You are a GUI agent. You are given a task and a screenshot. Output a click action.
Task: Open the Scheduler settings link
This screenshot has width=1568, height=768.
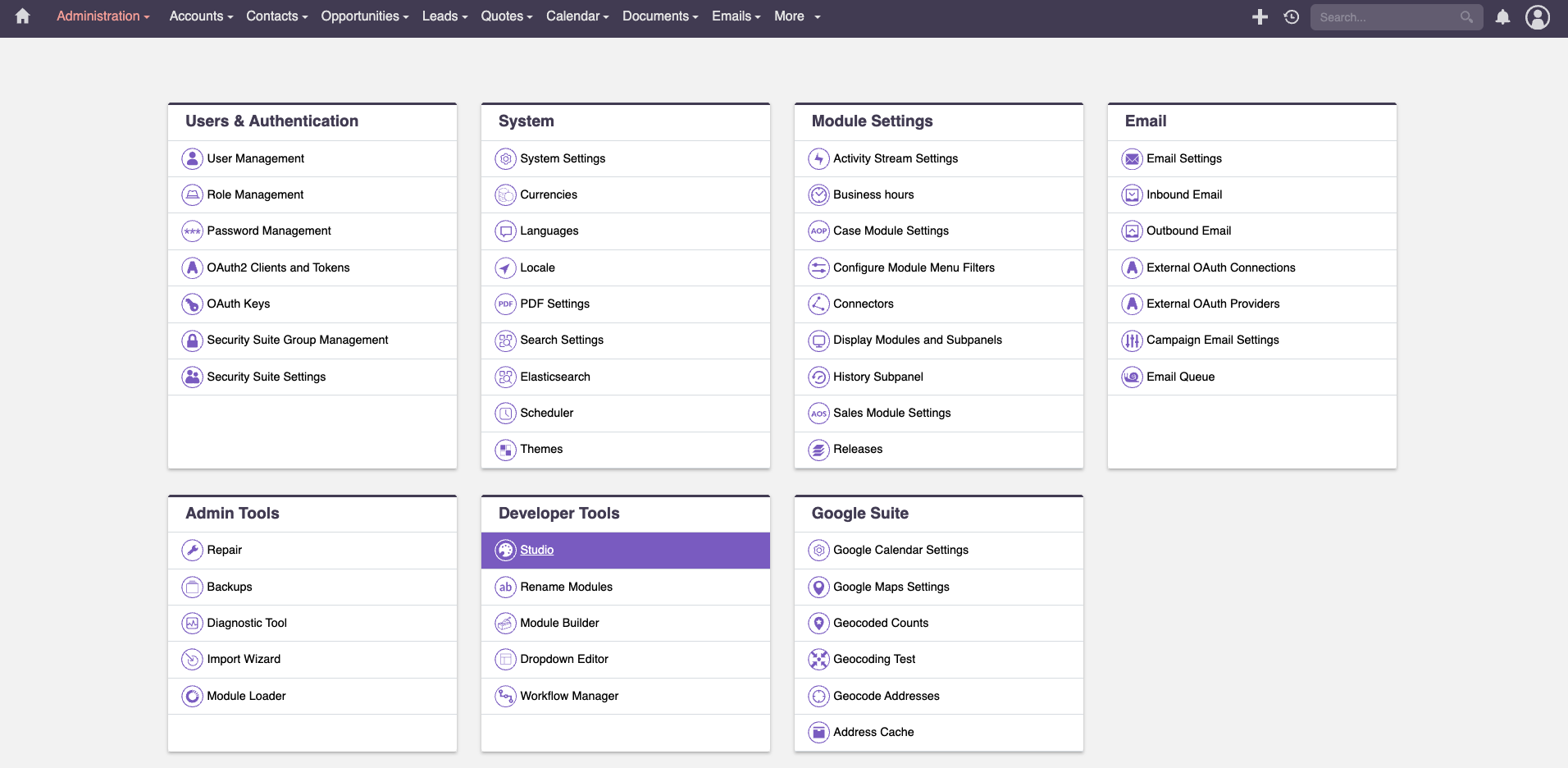coord(546,414)
